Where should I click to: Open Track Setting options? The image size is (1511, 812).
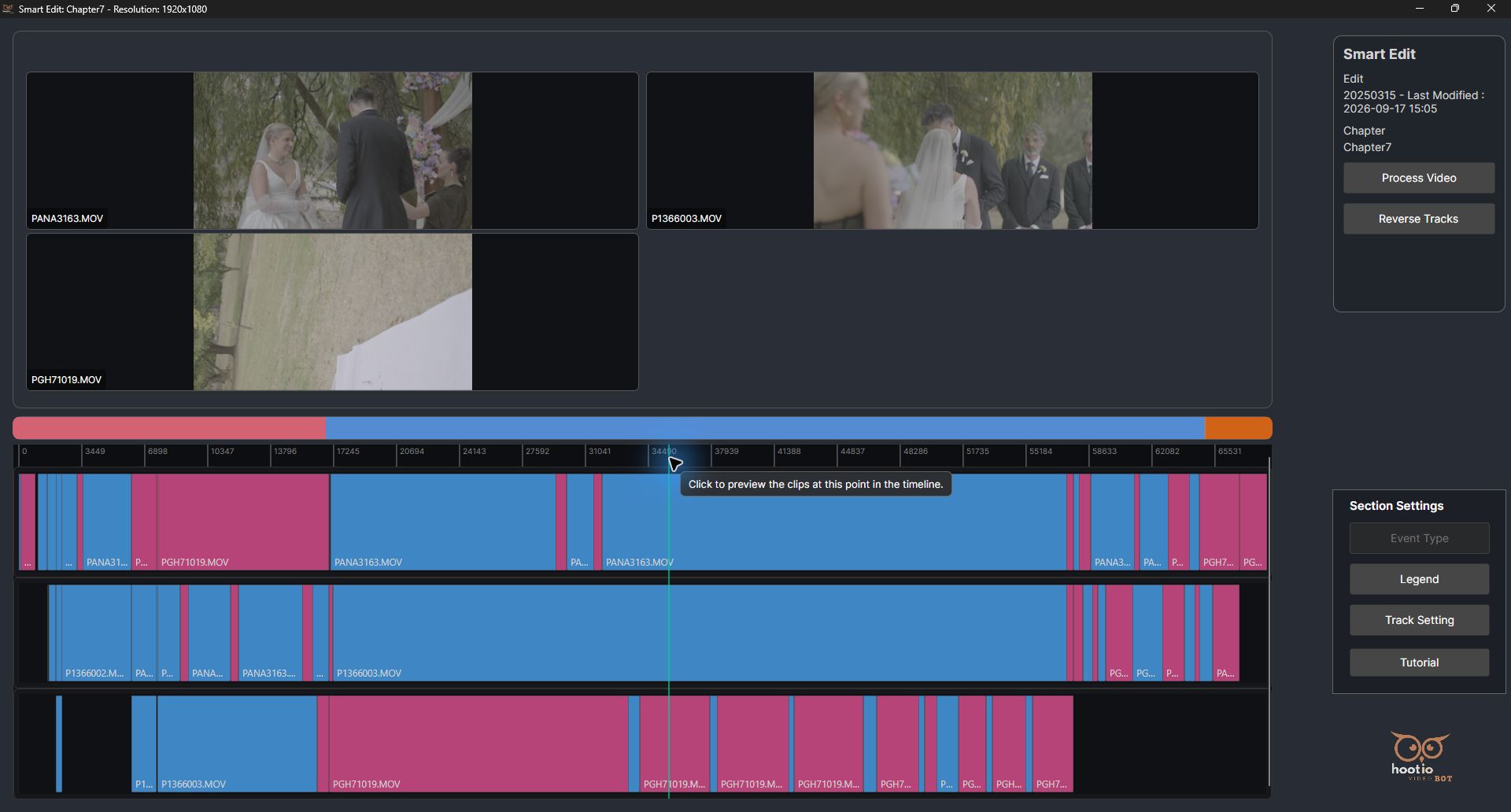1419,620
